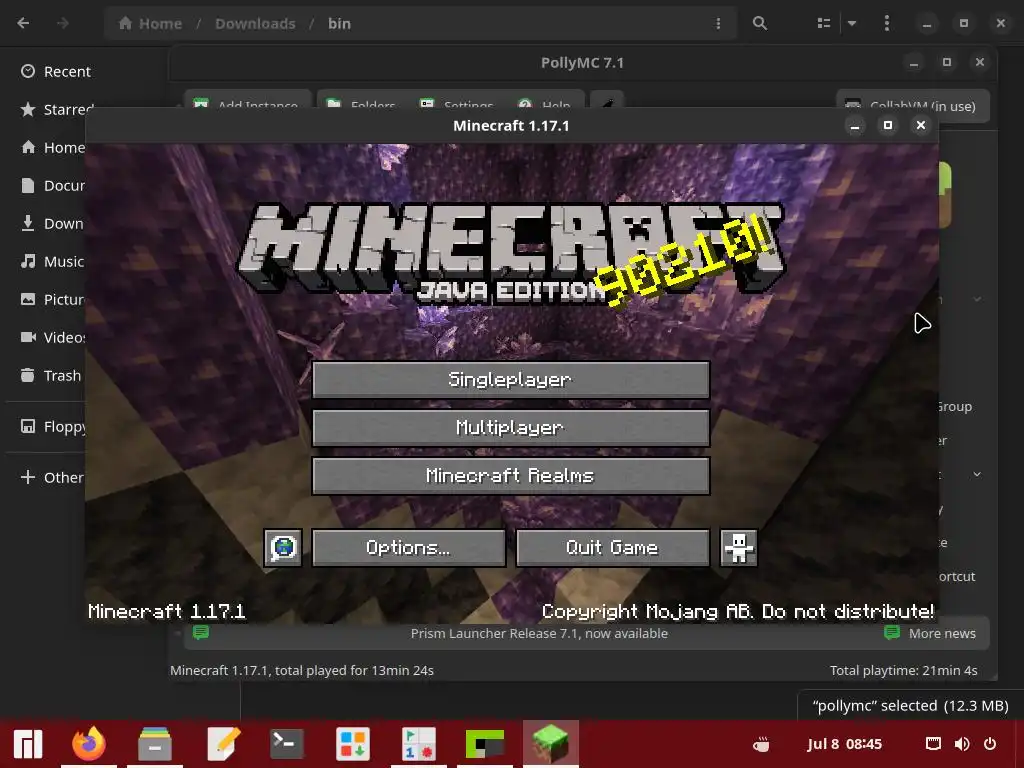The width and height of the screenshot is (1024, 768).
Task: Click the Minecraft 1.17.1 window title
Action: 511,125
